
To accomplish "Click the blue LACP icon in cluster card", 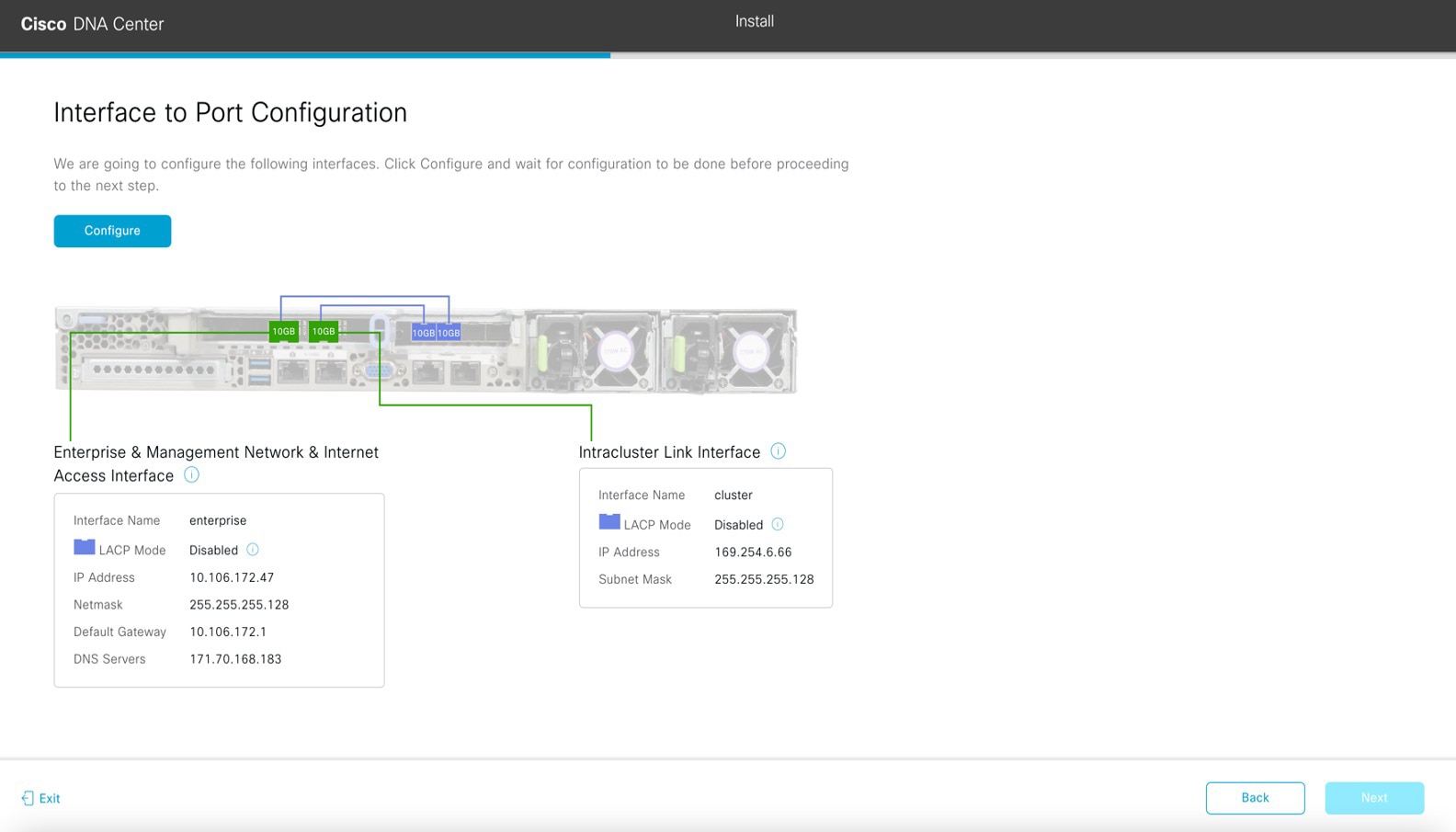I will pyautogui.click(x=609, y=521).
